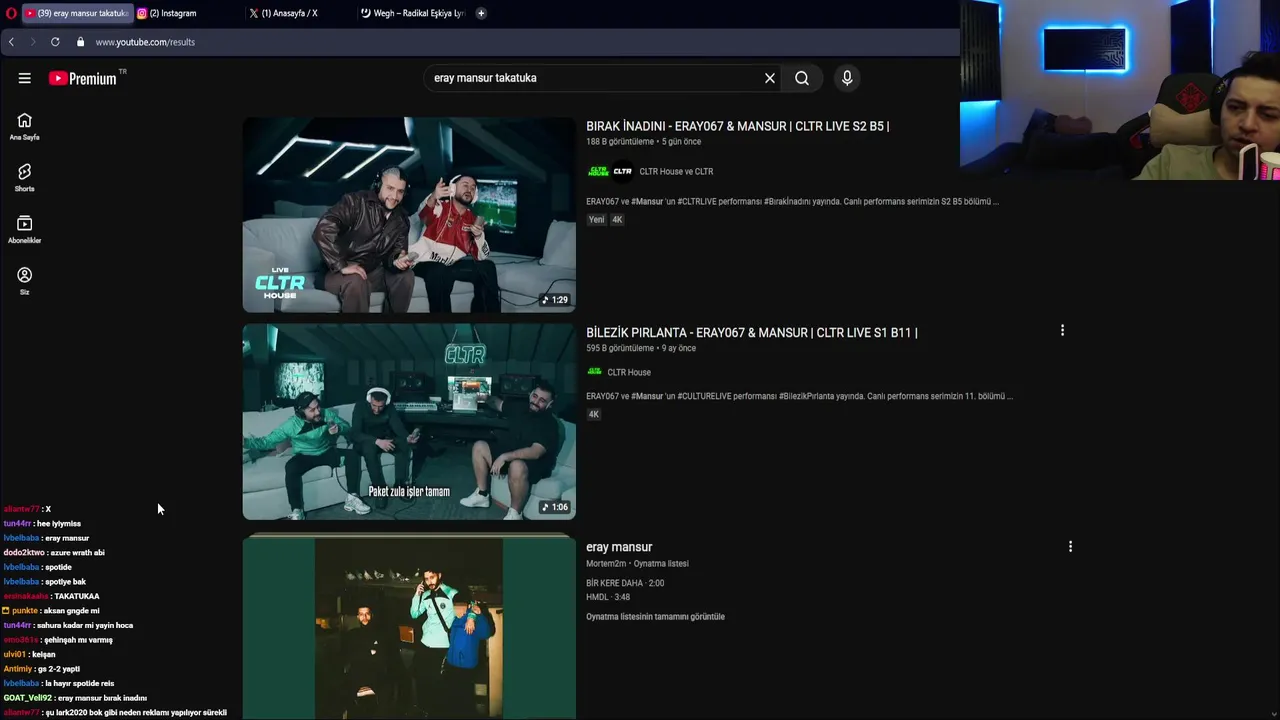Click the 1:06 duration badge
Image resolution: width=1280 pixels, height=720 pixels.
click(555, 507)
